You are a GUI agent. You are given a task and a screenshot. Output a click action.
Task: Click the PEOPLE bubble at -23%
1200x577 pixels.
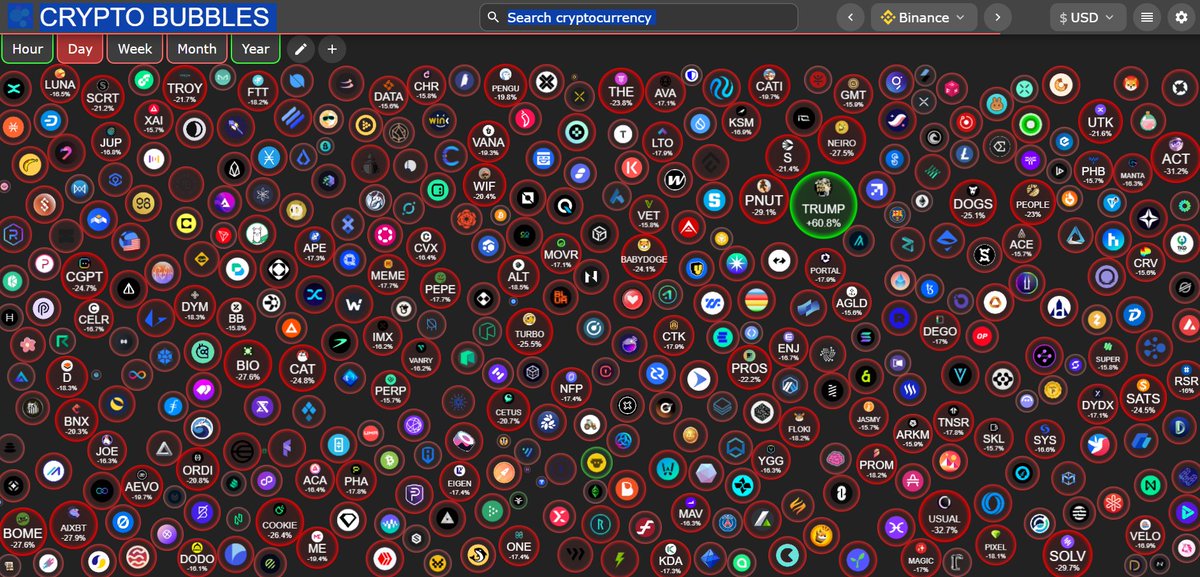[x=1032, y=202]
